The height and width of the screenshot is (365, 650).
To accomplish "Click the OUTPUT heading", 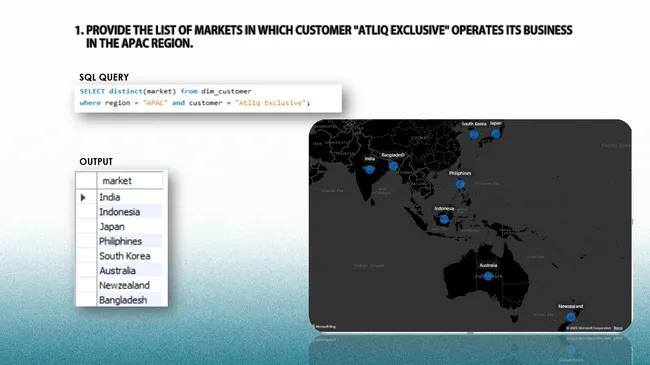I will (x=96, y=162).
